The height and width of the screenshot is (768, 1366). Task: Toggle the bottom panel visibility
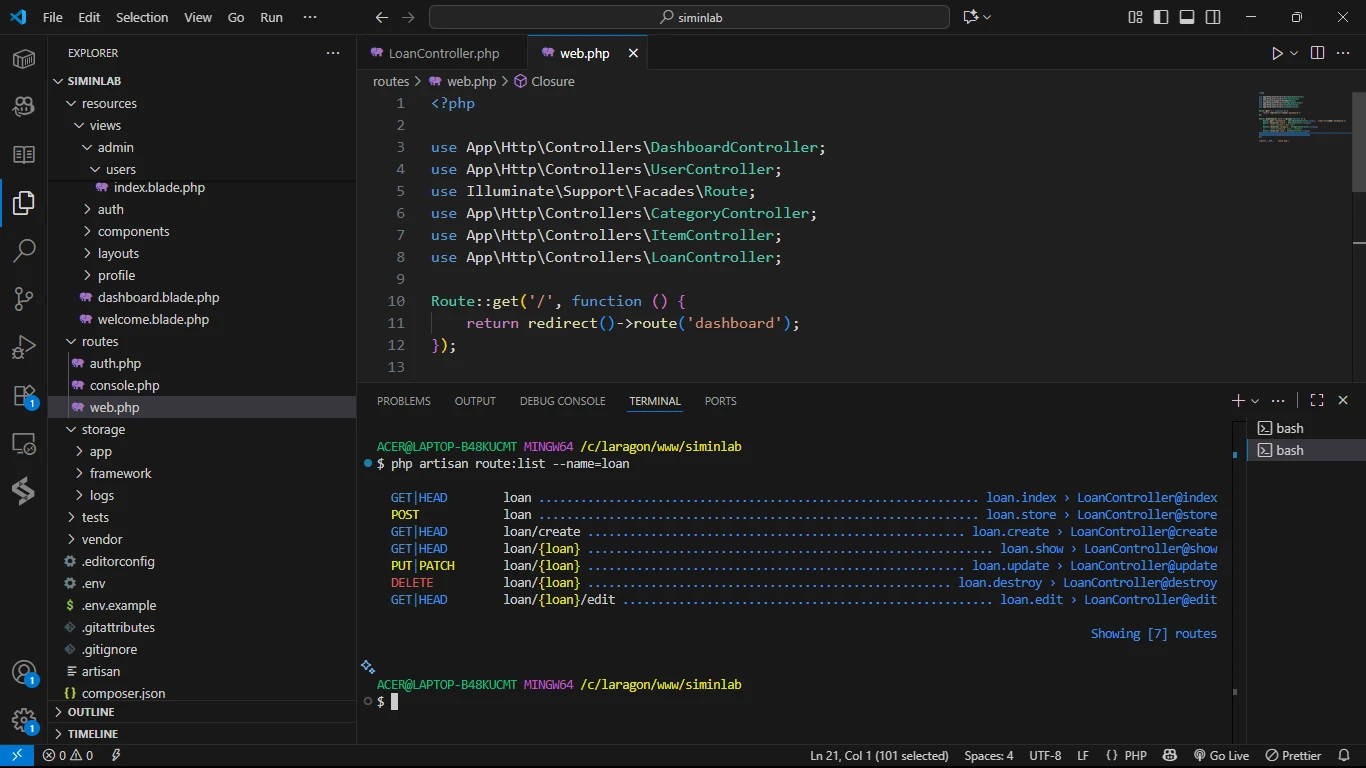point(1187,17)
